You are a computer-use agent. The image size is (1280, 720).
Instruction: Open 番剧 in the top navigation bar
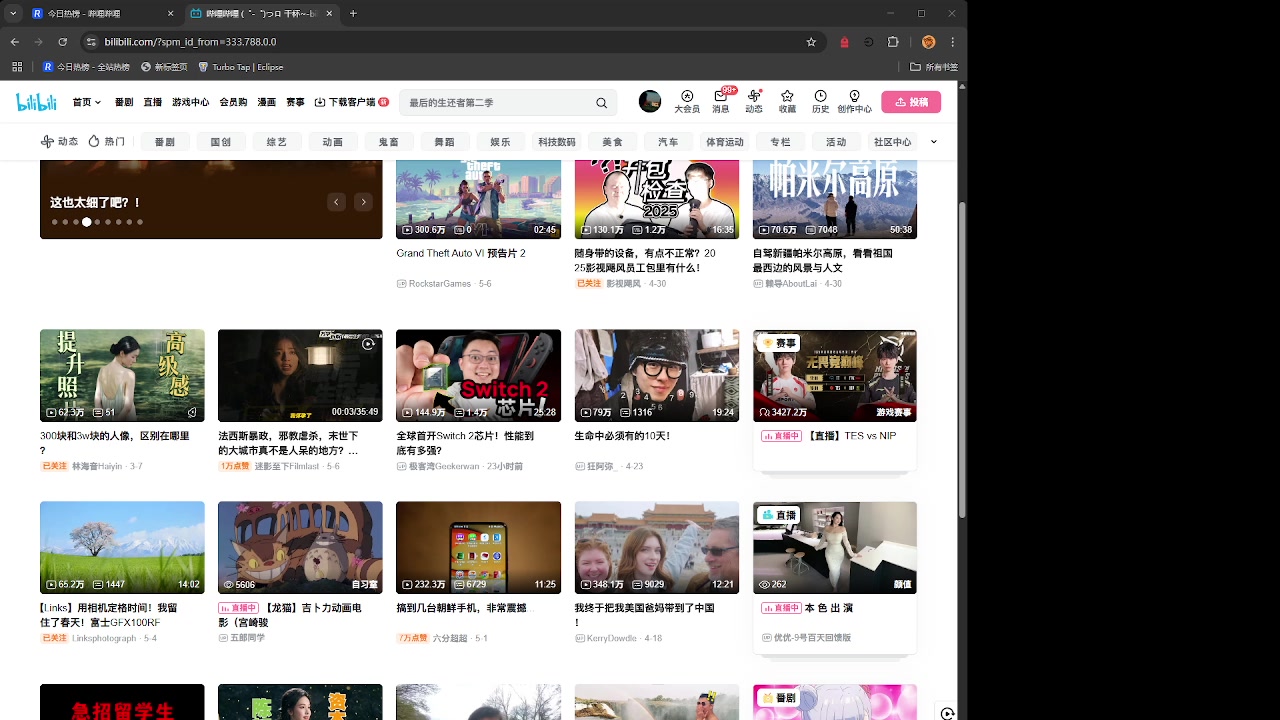[124, 102]
